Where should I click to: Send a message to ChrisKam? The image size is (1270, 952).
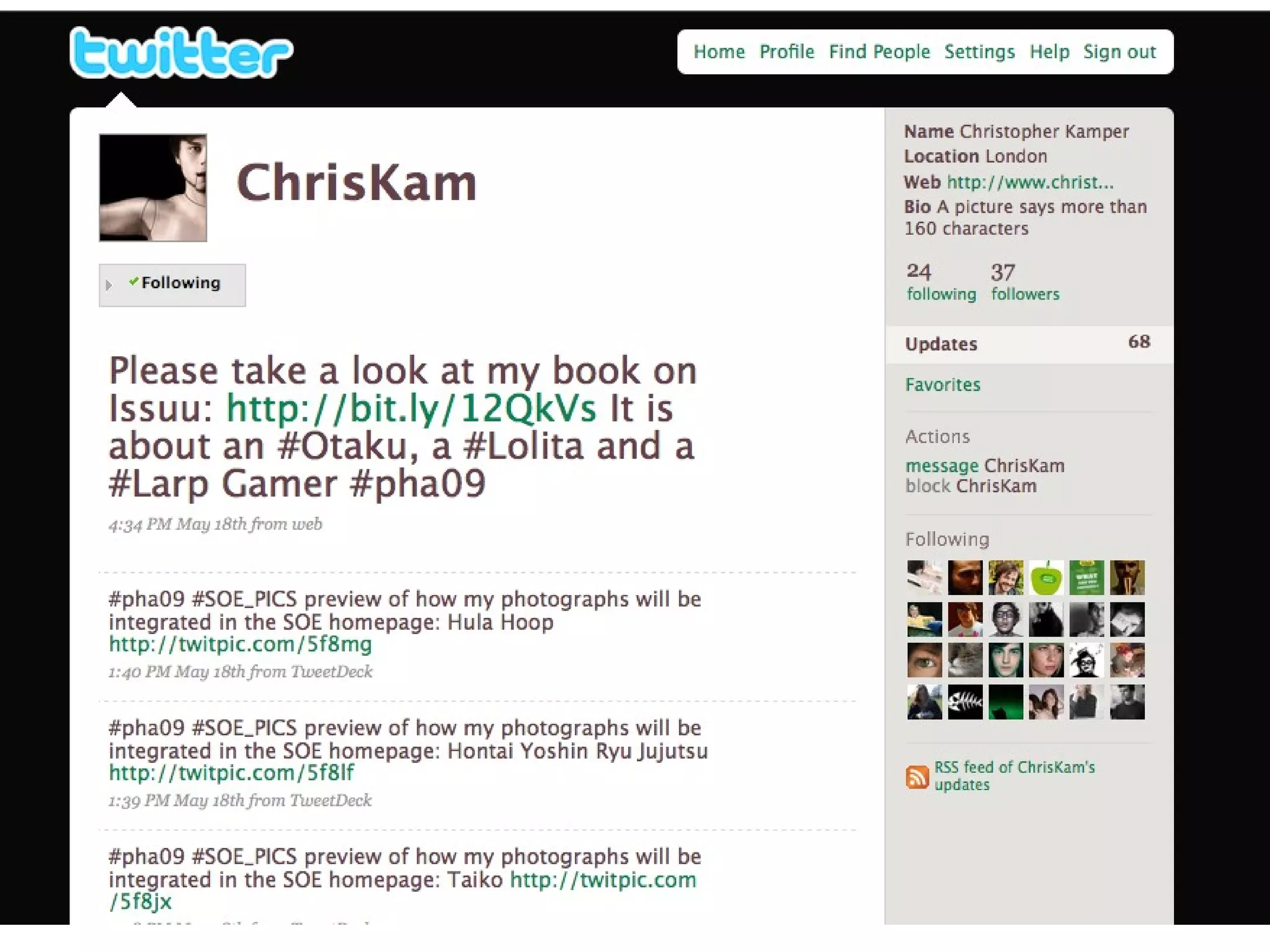pyautogui.click(x=985, y=465)
